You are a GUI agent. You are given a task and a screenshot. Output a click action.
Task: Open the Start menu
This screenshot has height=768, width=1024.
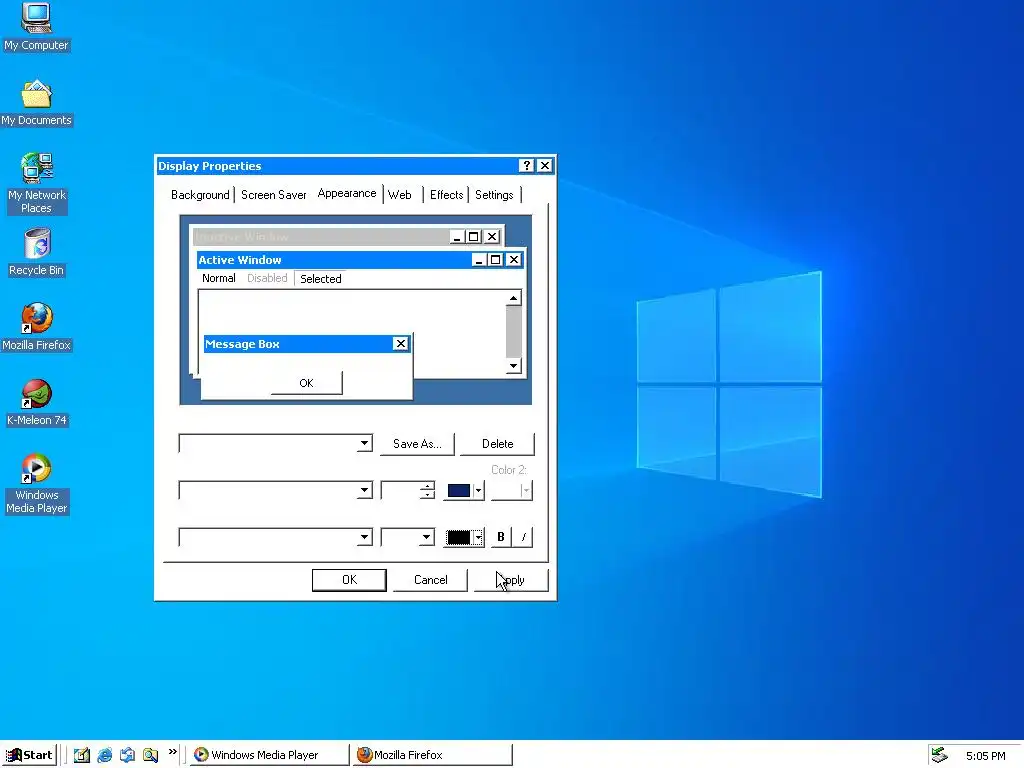point(29,755)
